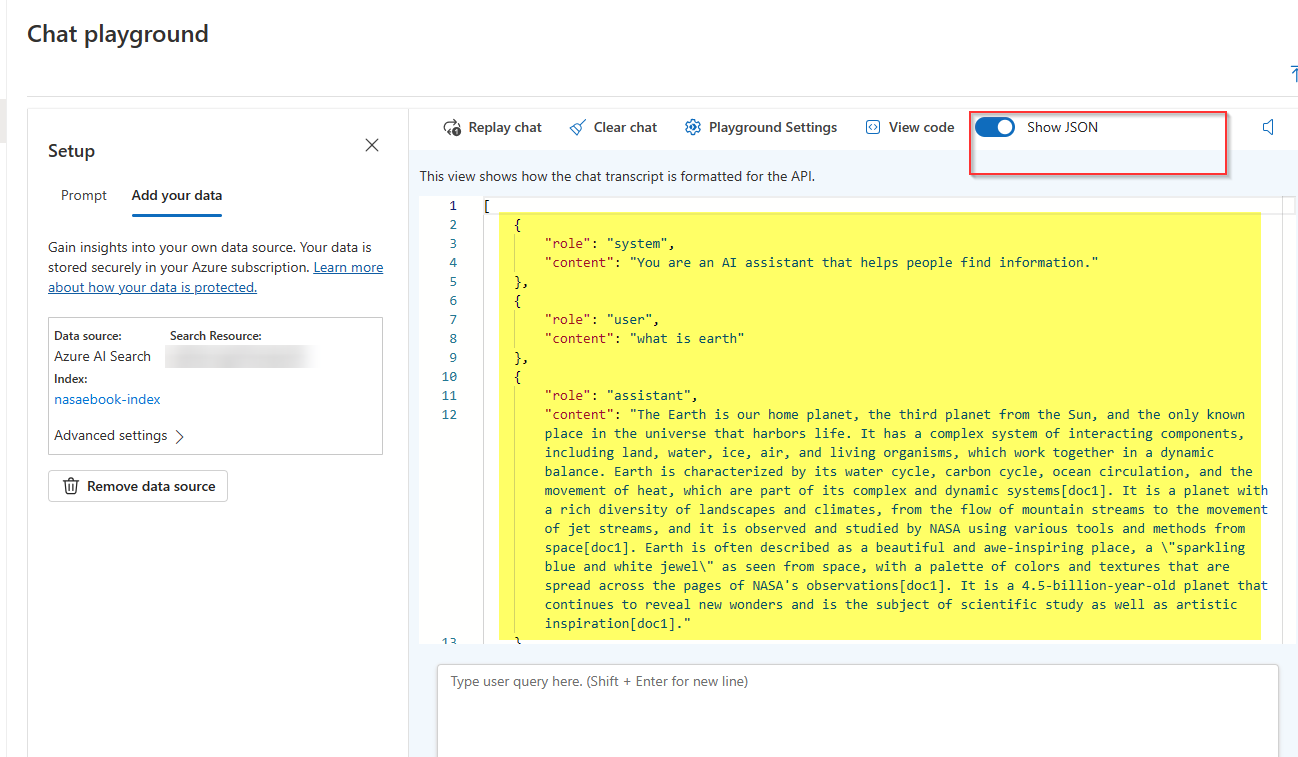
Task: Open the Add your data tab
Action: point(176,195)
